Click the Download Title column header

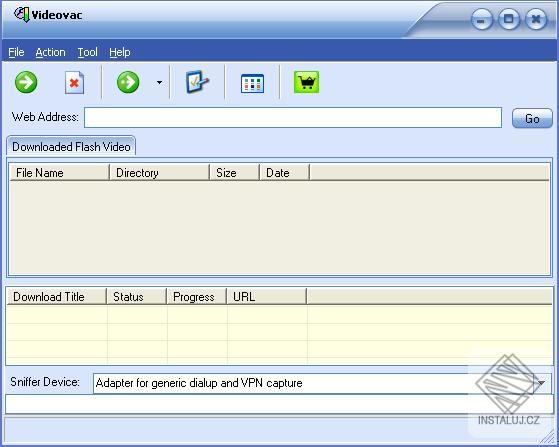(x=57, y=297)
